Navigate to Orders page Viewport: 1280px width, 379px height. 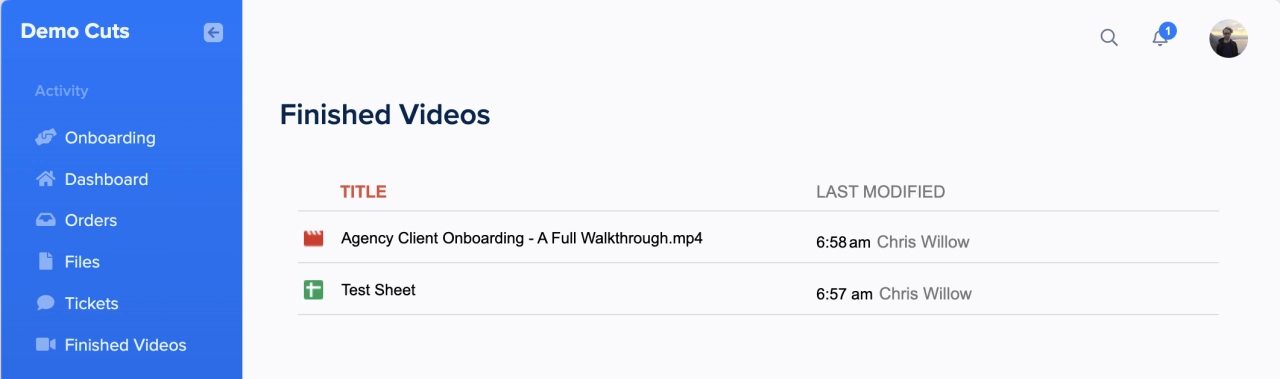[x=91, y=220]
